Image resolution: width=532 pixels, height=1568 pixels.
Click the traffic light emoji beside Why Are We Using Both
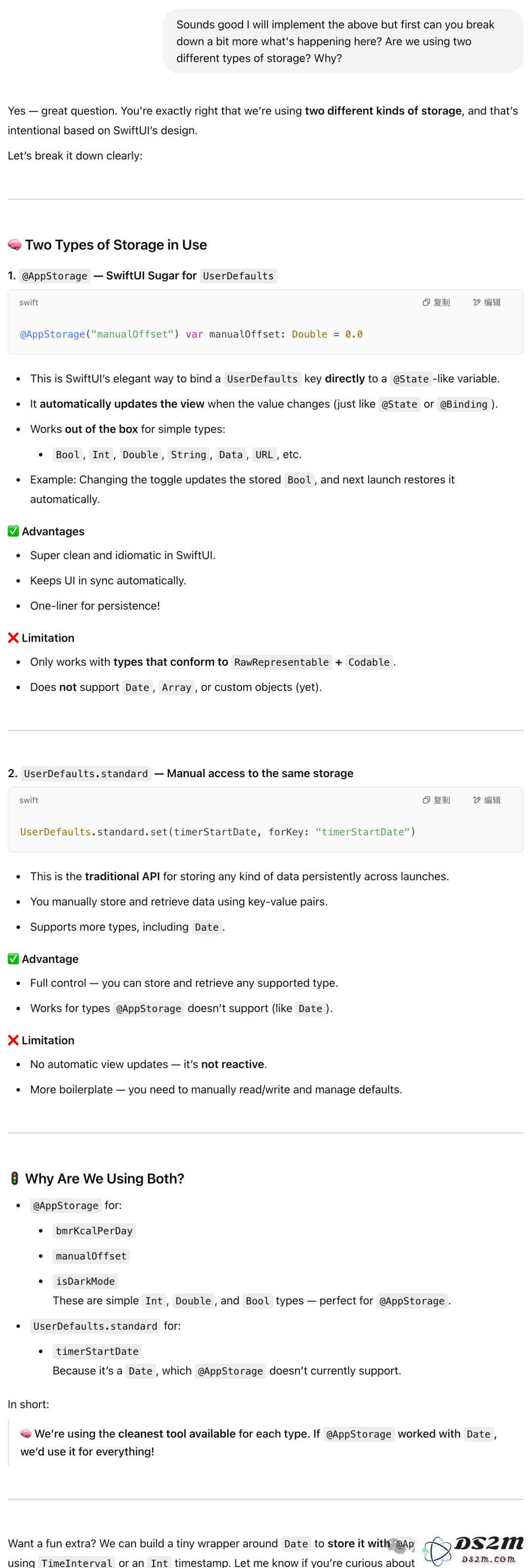[x=15, y=1178]
